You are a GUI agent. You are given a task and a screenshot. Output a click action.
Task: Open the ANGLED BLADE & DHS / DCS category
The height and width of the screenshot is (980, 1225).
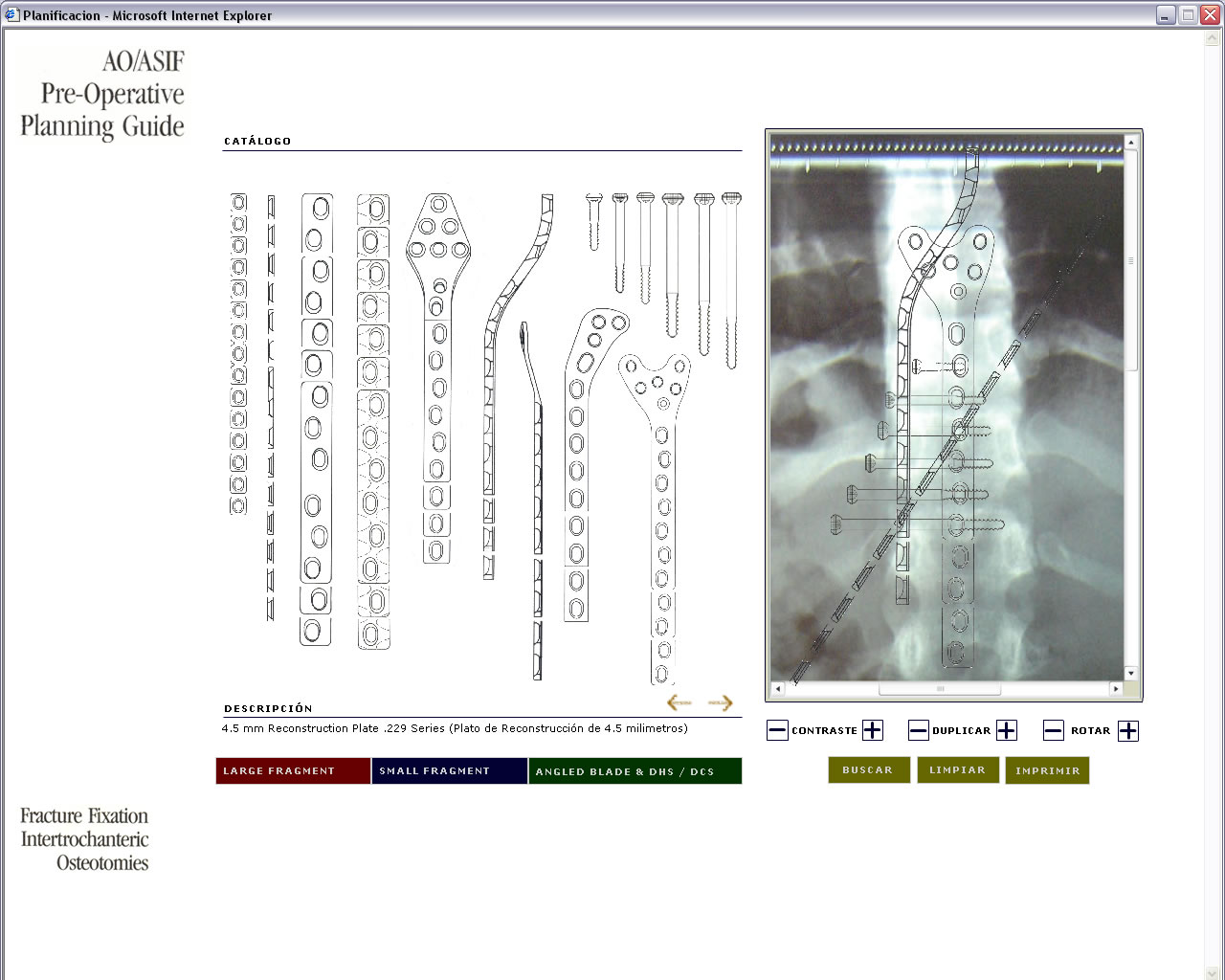635,770
